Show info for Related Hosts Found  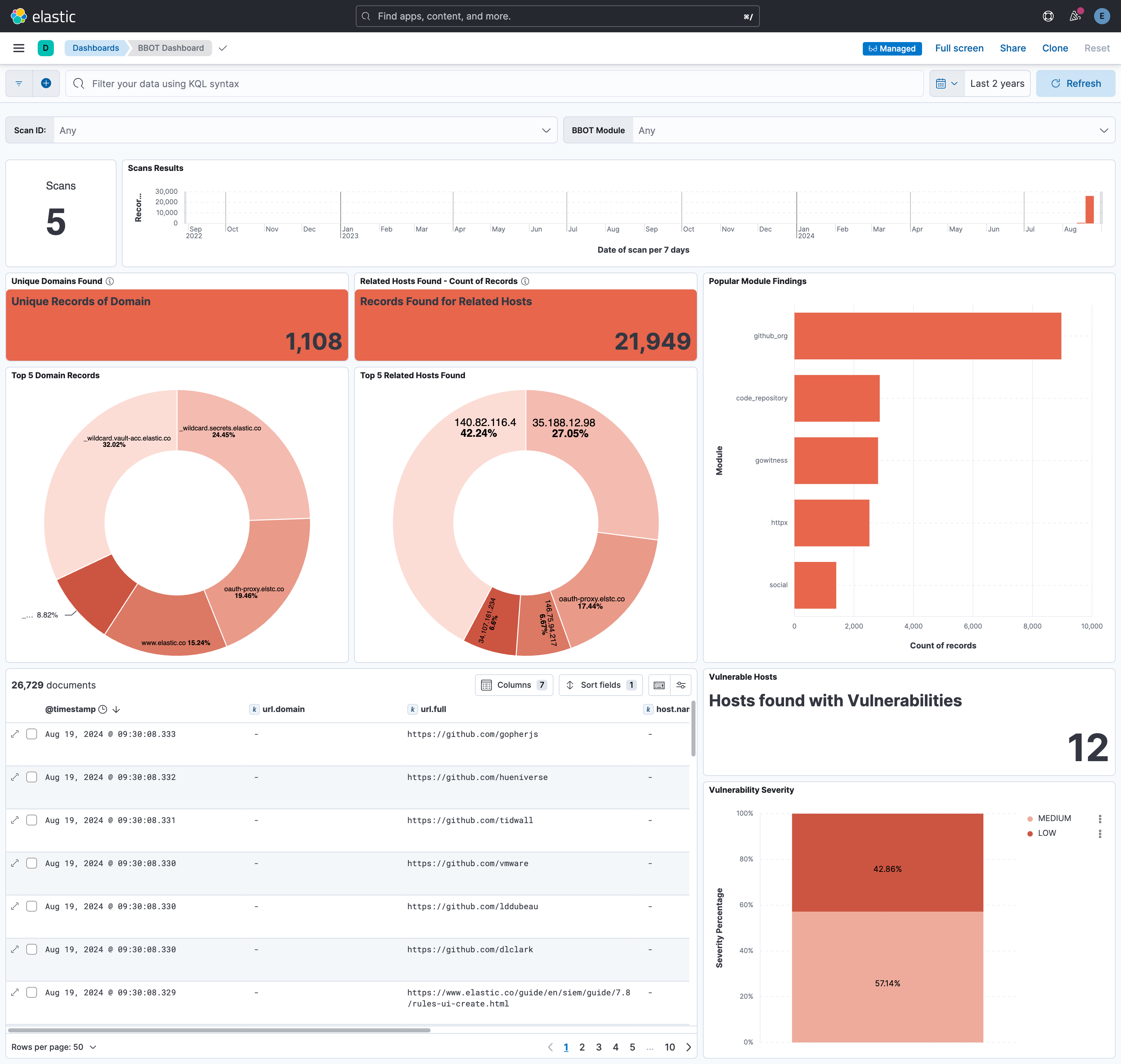[525, 281]
